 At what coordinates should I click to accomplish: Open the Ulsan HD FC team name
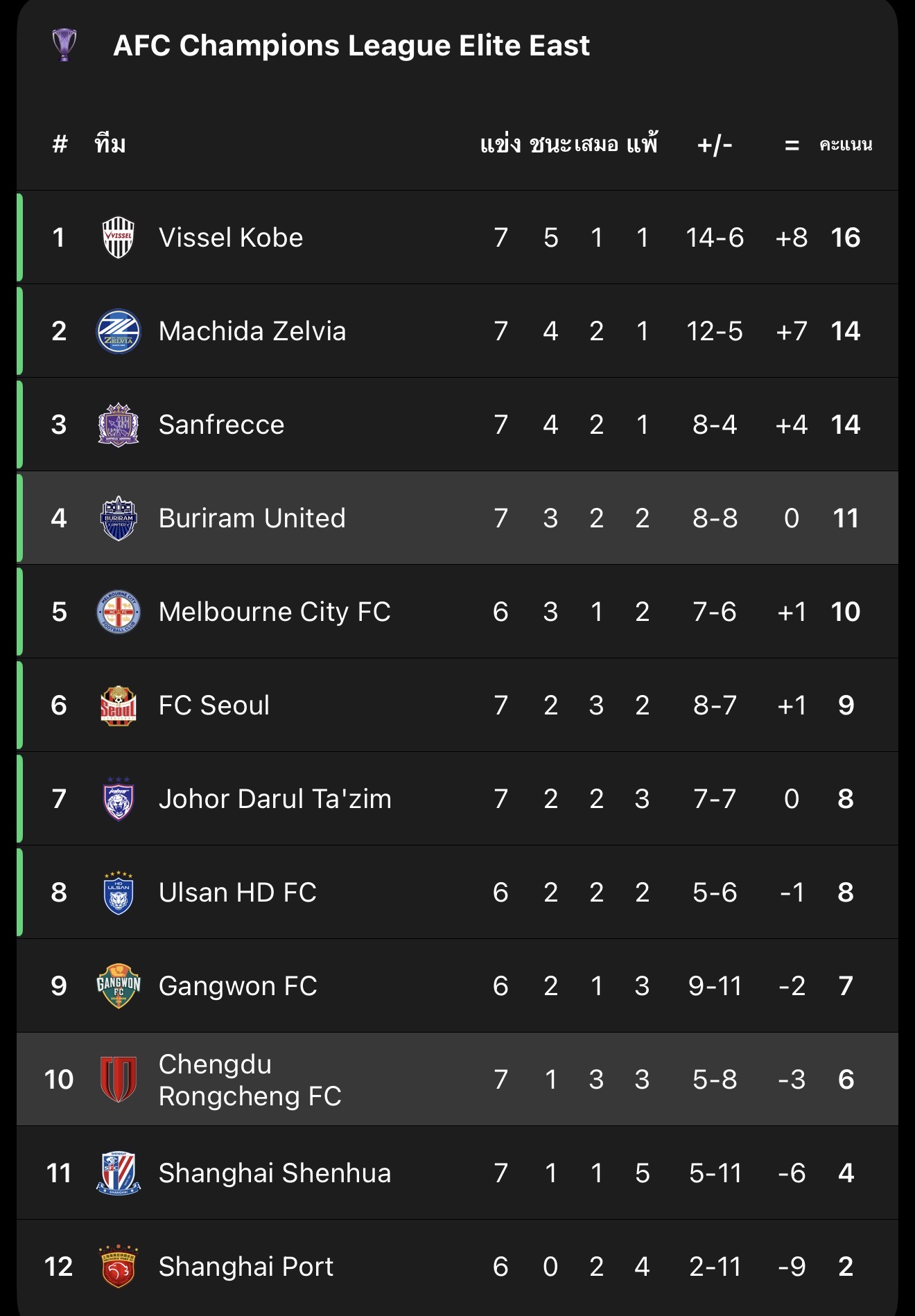point(237,893)
